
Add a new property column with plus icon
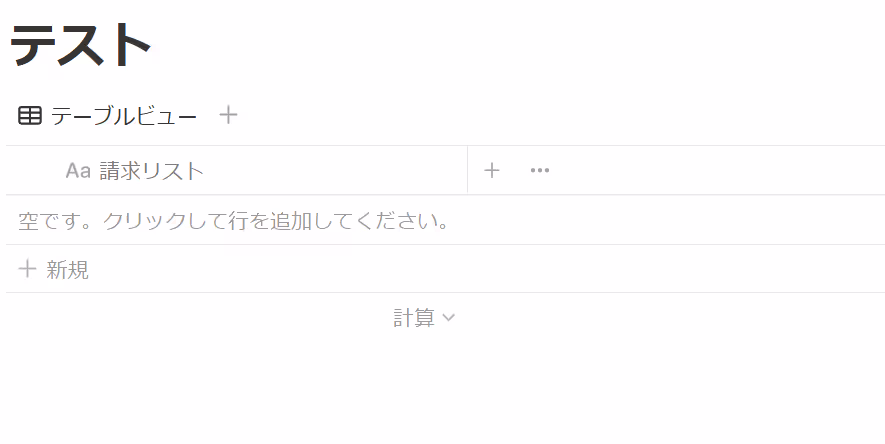(492, 170)
